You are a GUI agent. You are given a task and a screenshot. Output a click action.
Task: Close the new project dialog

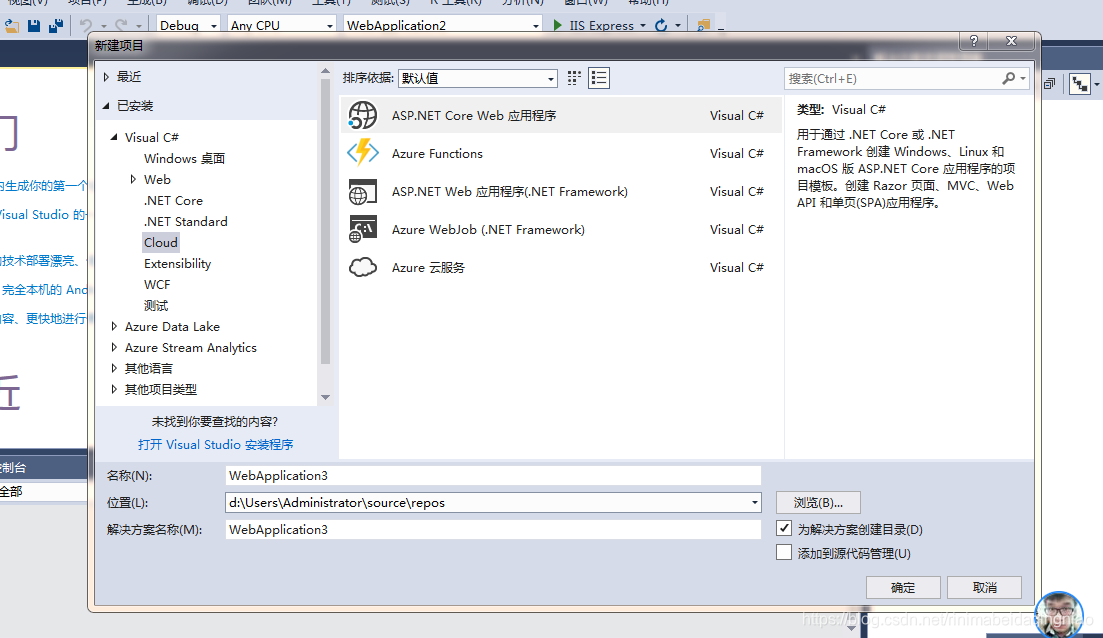[1012, 42]
